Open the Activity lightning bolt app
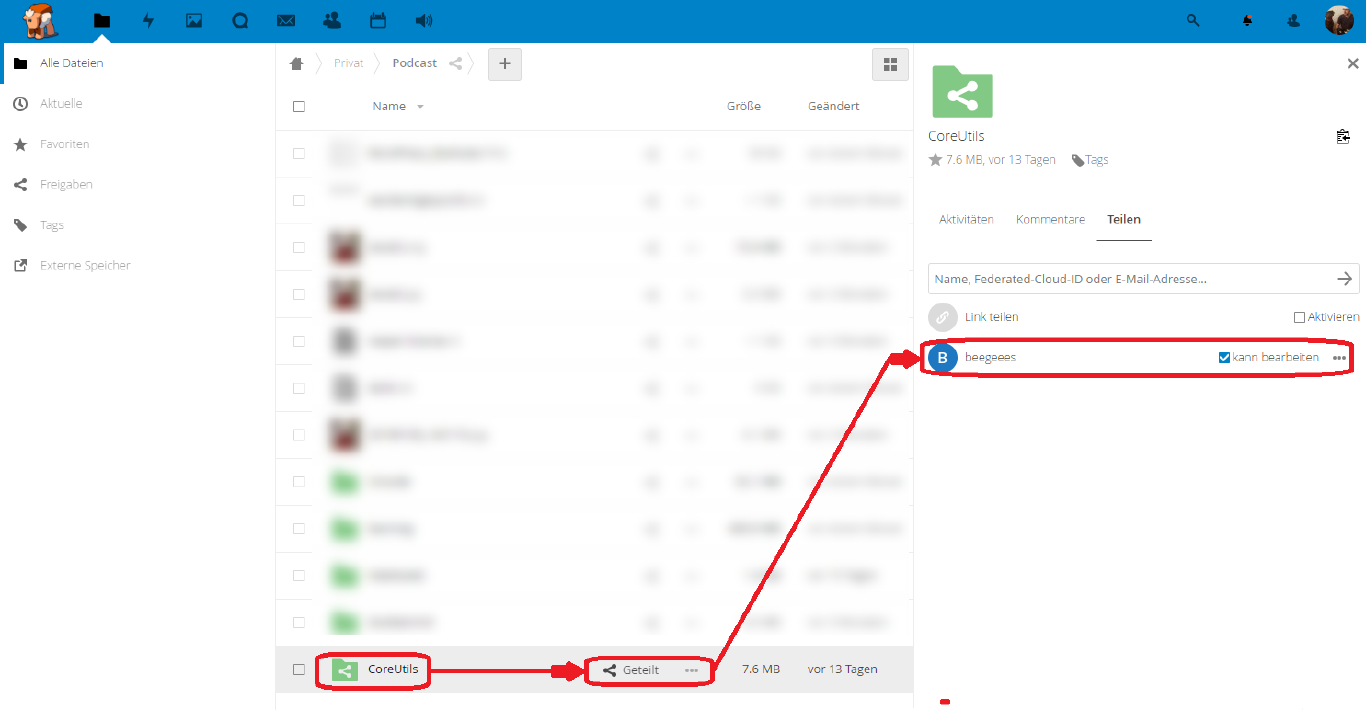 coord(149,21)
